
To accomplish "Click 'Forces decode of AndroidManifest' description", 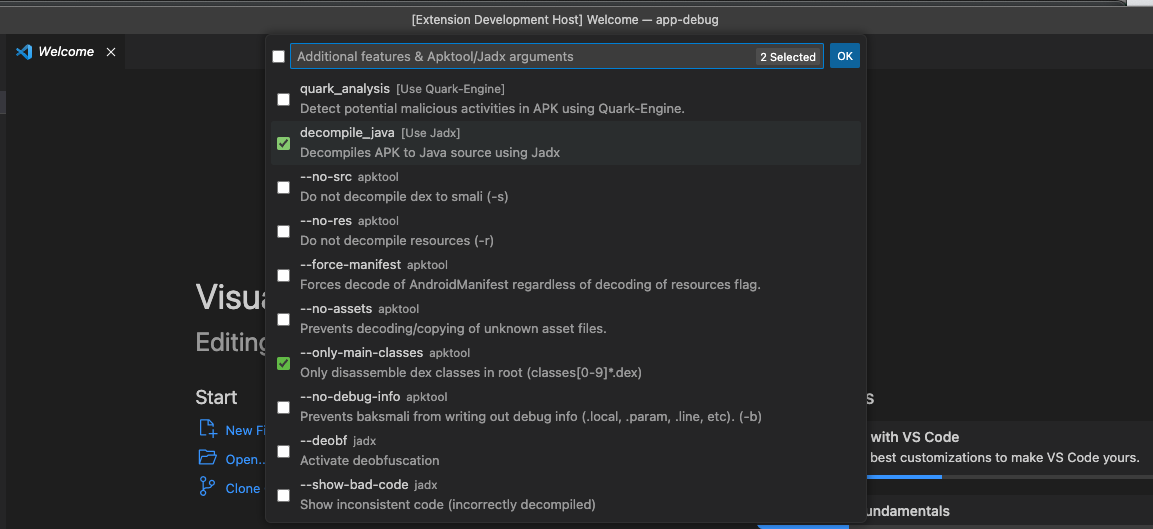I will [x=530, y=285].
